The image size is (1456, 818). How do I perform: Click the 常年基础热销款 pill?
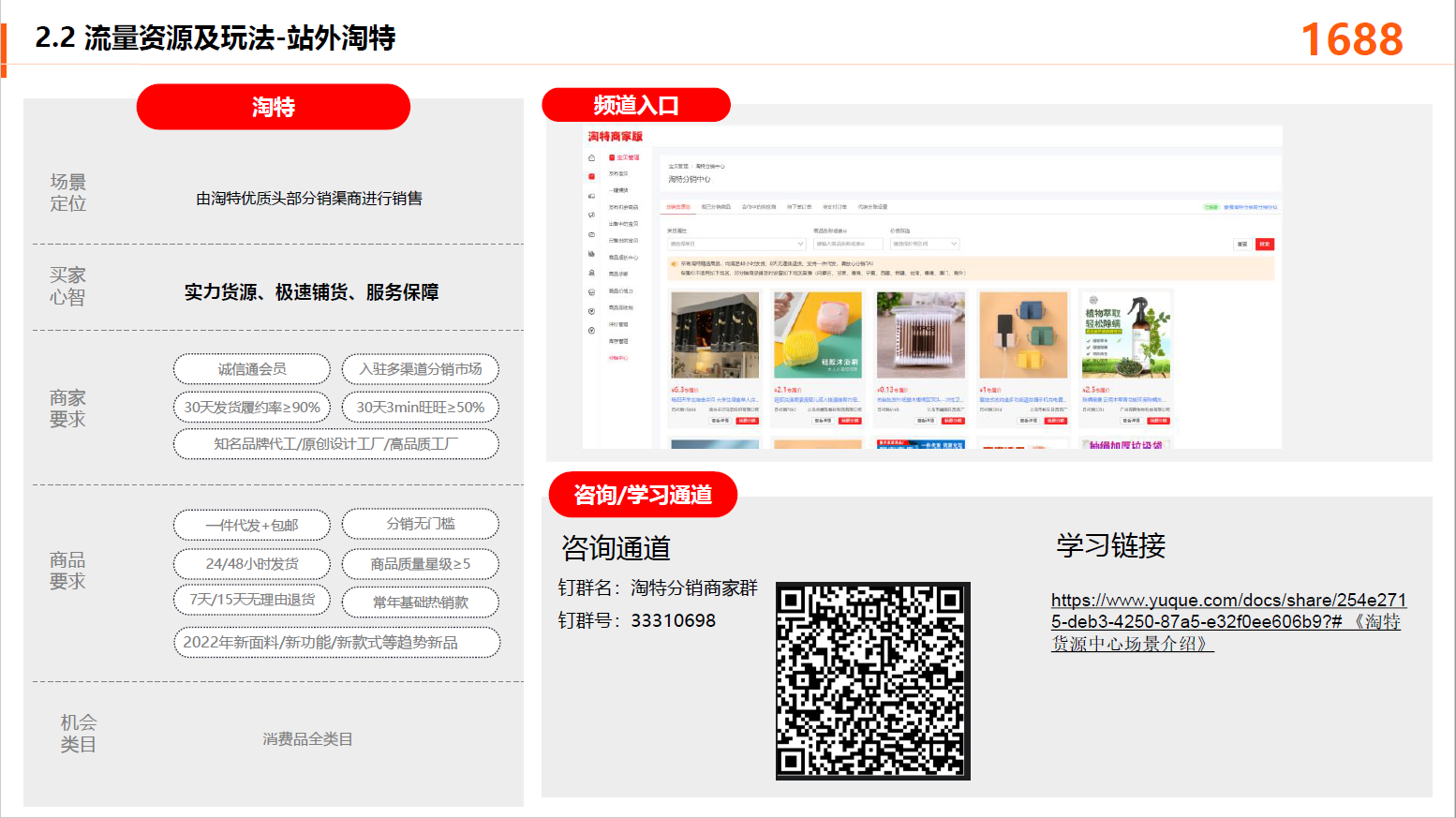click(x=421, y=602)
